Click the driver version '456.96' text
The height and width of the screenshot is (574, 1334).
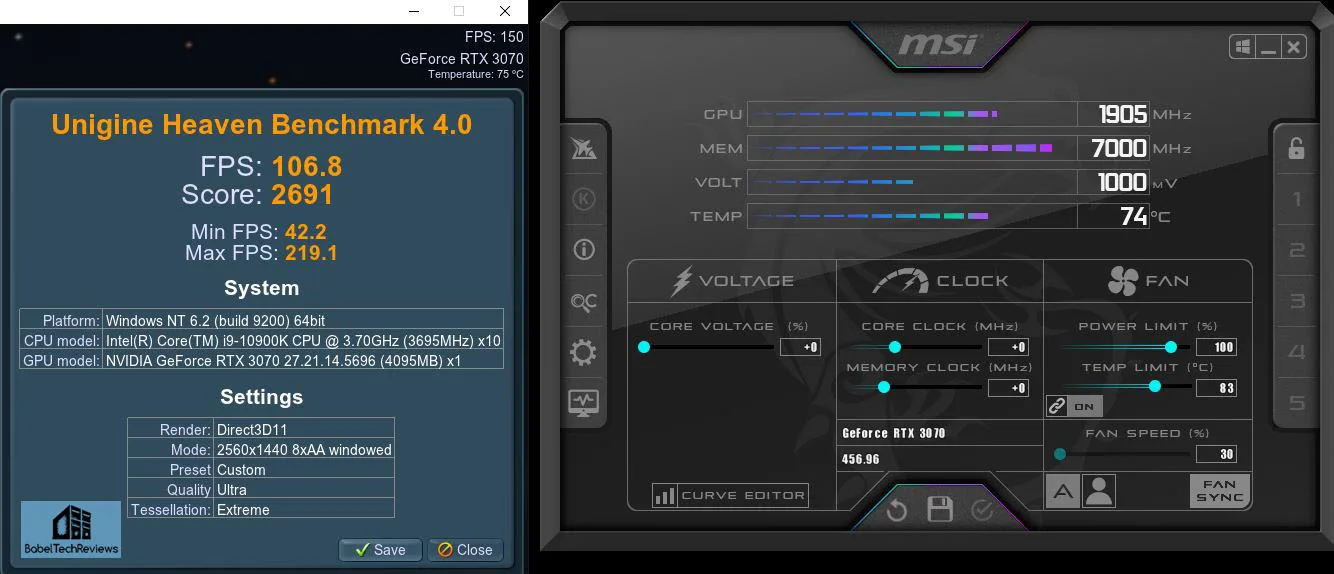(861, 459)
